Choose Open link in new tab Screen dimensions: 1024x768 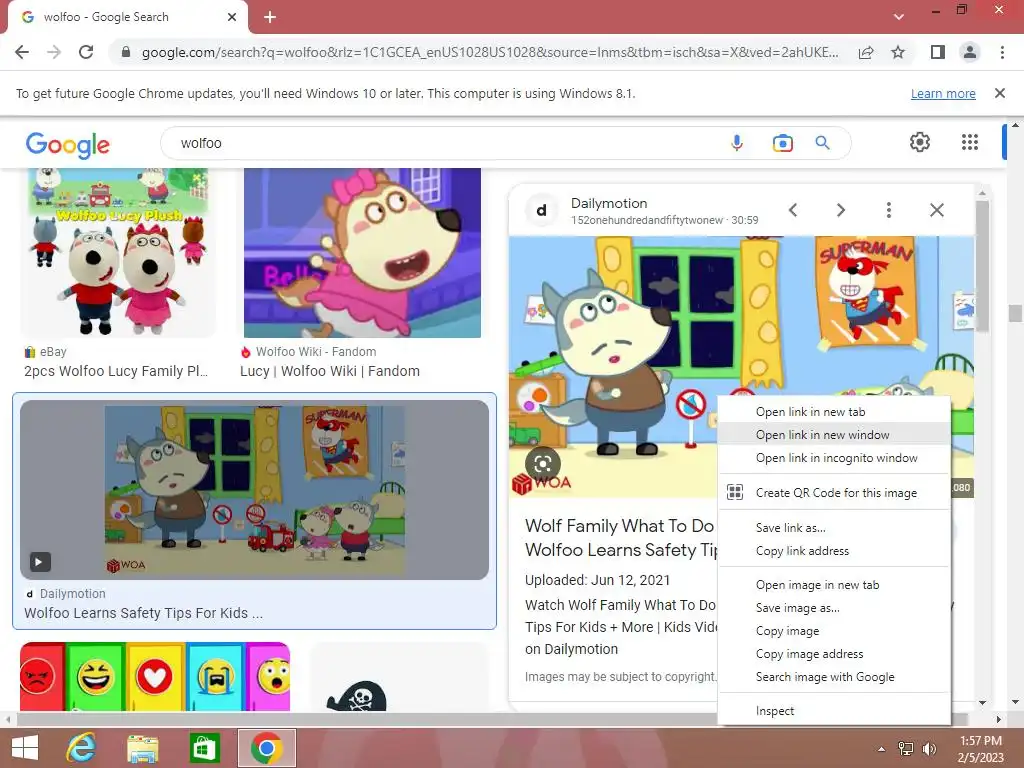[x=833, y=412]
